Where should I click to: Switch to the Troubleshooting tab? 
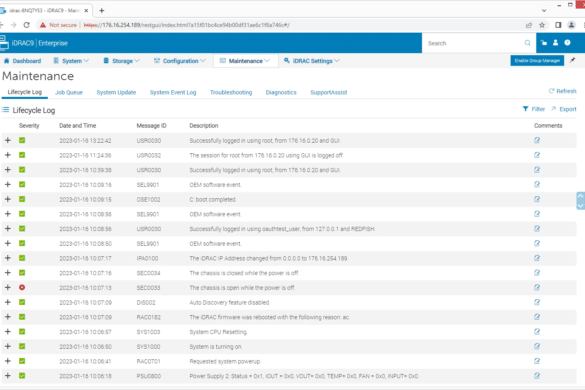[231, 93]
